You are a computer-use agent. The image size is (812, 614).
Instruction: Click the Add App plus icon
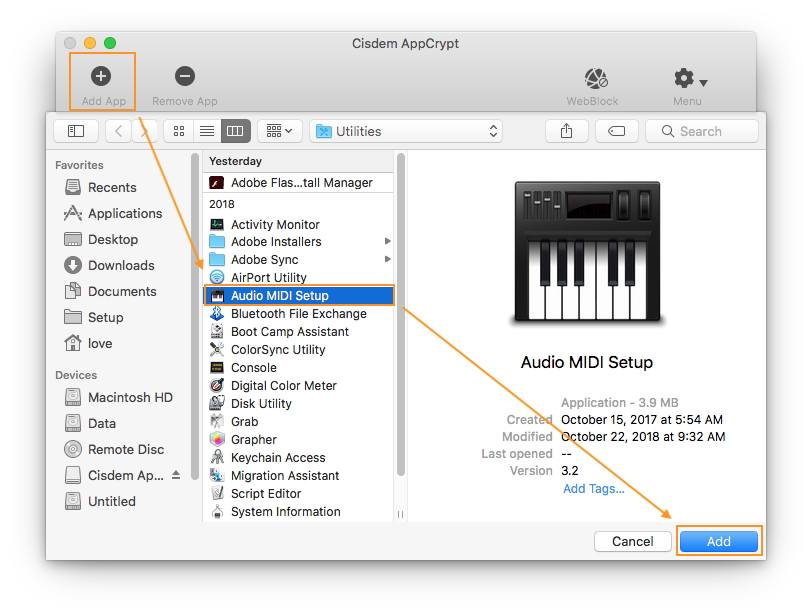[101, 76]
